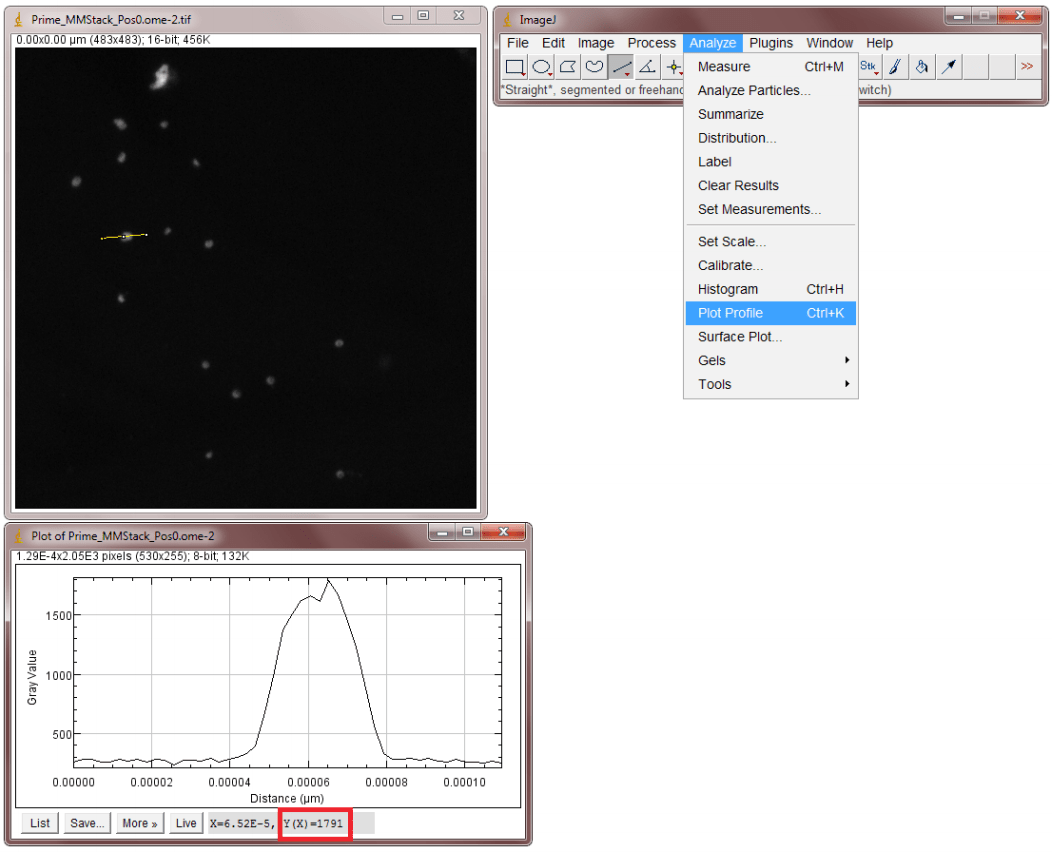Toggle the Live button in plot window
1054x853 pixels.
(186, 823)
